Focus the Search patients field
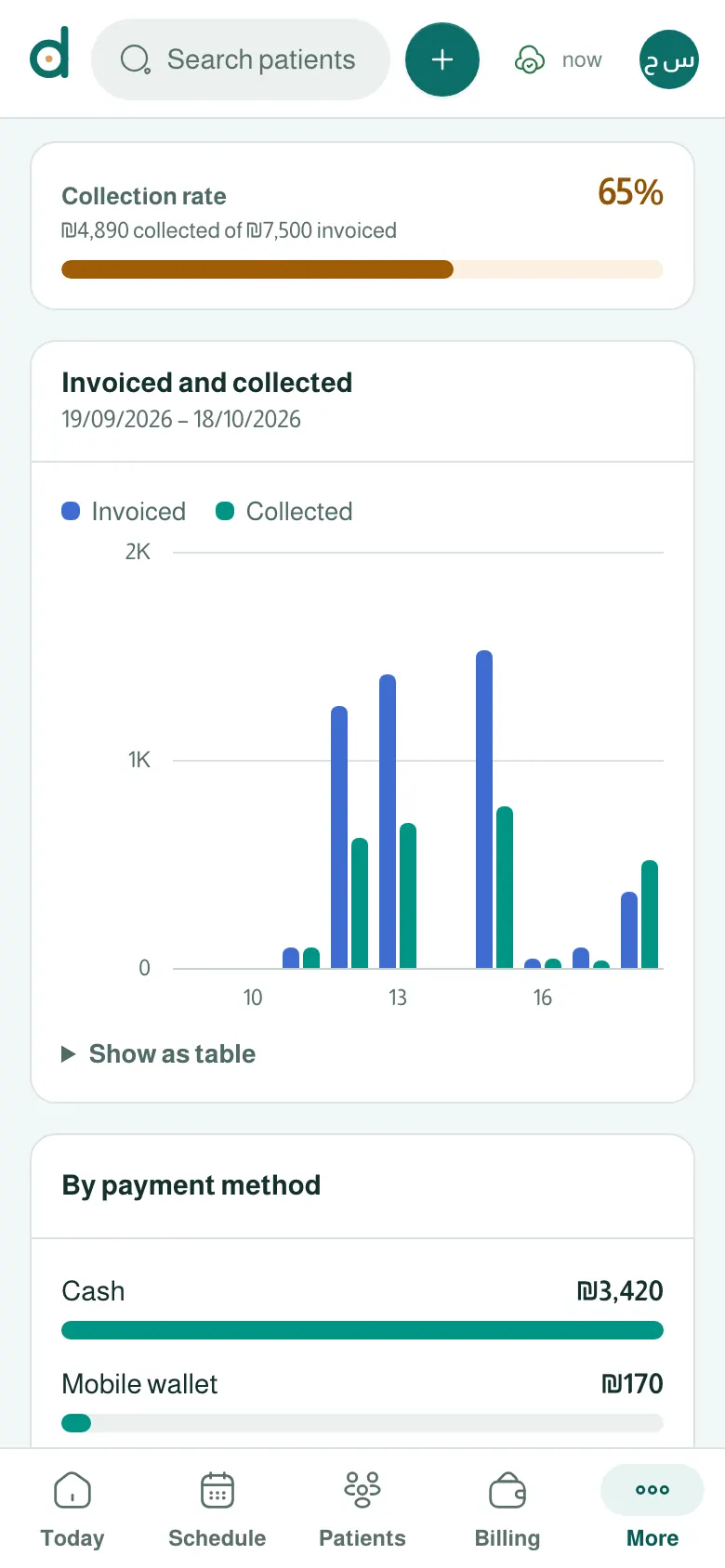725x1568 pixels. point(241,59)
